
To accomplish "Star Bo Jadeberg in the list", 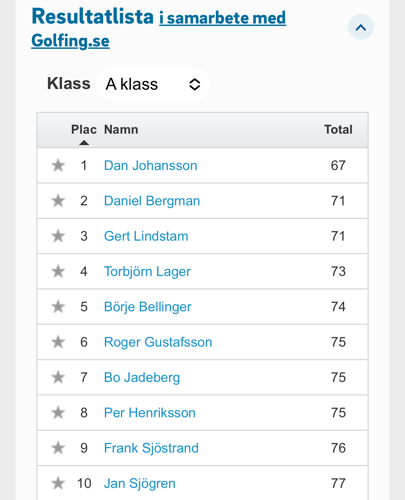I will [58, 377].
